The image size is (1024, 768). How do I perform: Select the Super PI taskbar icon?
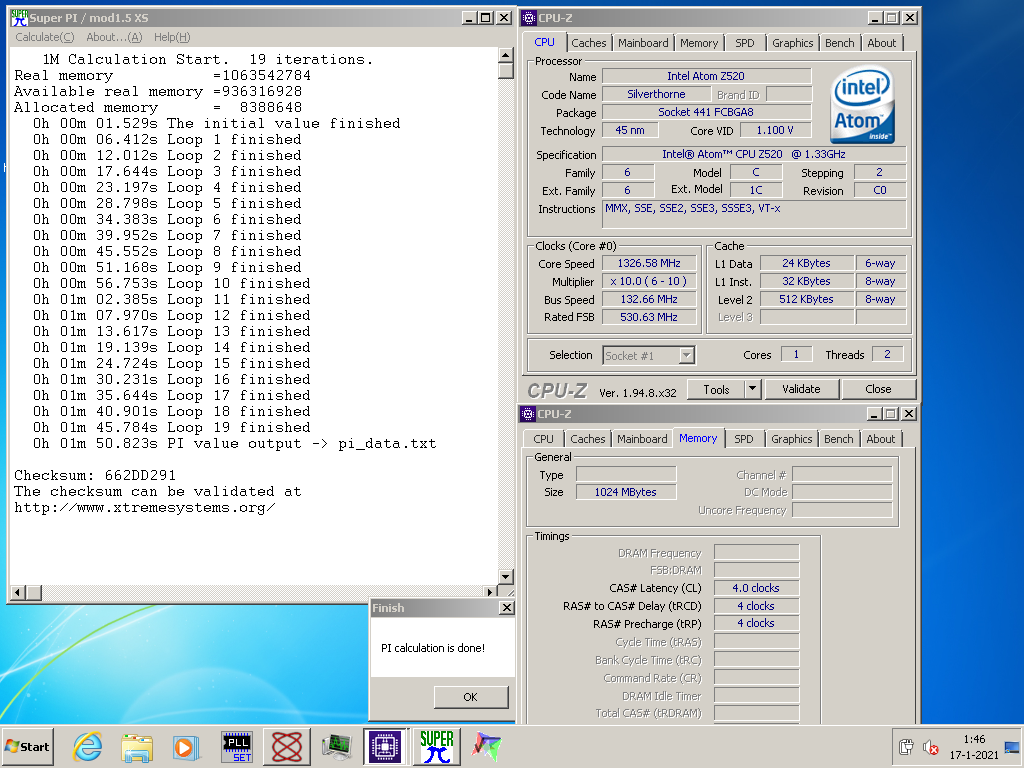437,747
